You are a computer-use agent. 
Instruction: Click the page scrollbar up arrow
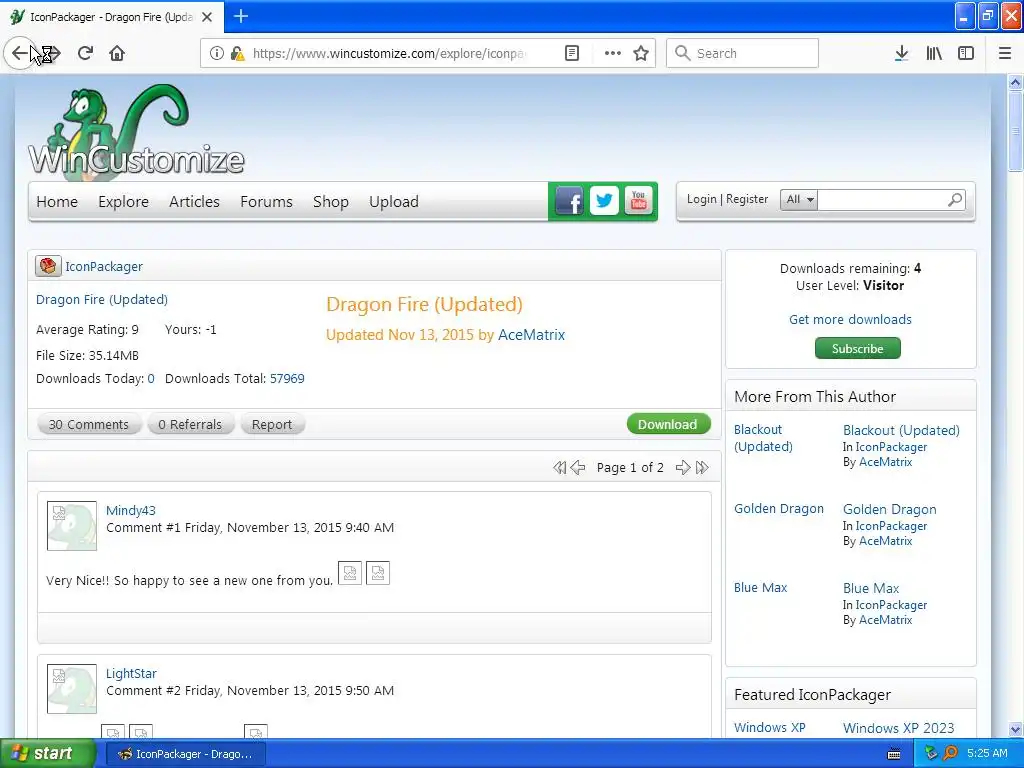[x=1015, y=82]
